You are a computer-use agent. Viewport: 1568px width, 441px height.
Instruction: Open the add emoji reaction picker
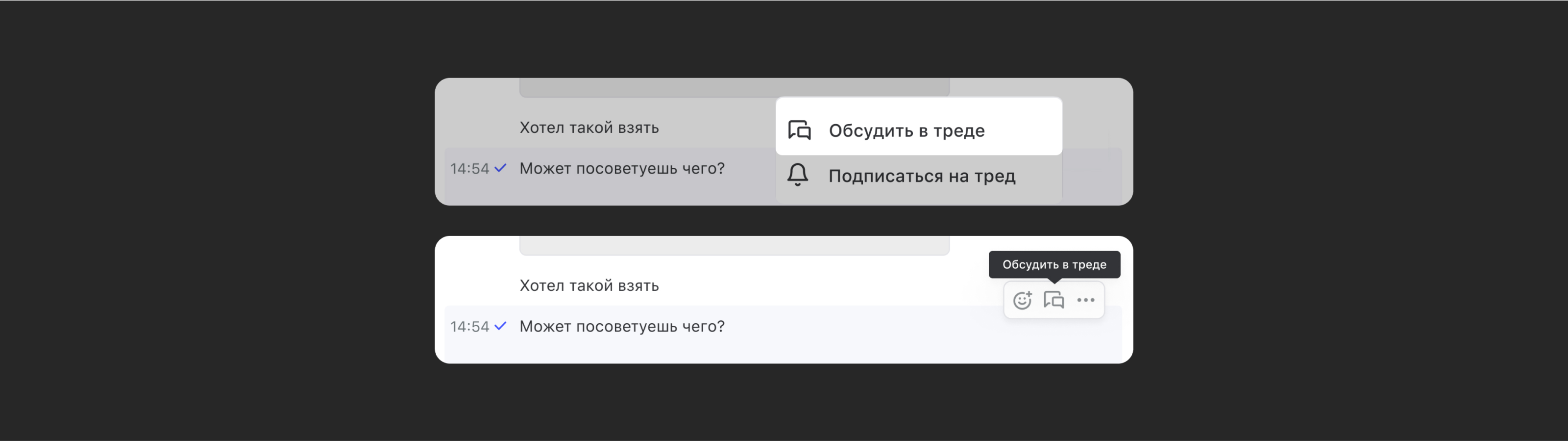point(1022,300)
